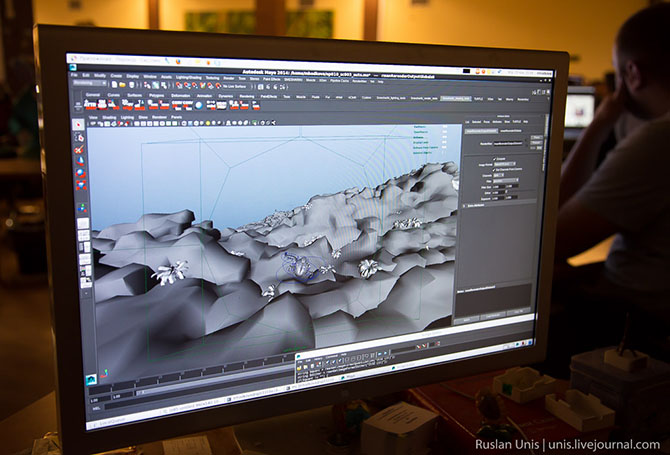Open the Lighting/Shading menu

click(187, 76)
